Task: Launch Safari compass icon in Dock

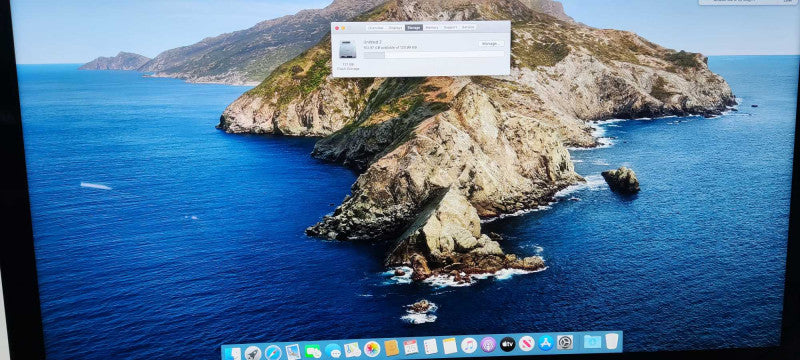Action: tap(273, 352)
